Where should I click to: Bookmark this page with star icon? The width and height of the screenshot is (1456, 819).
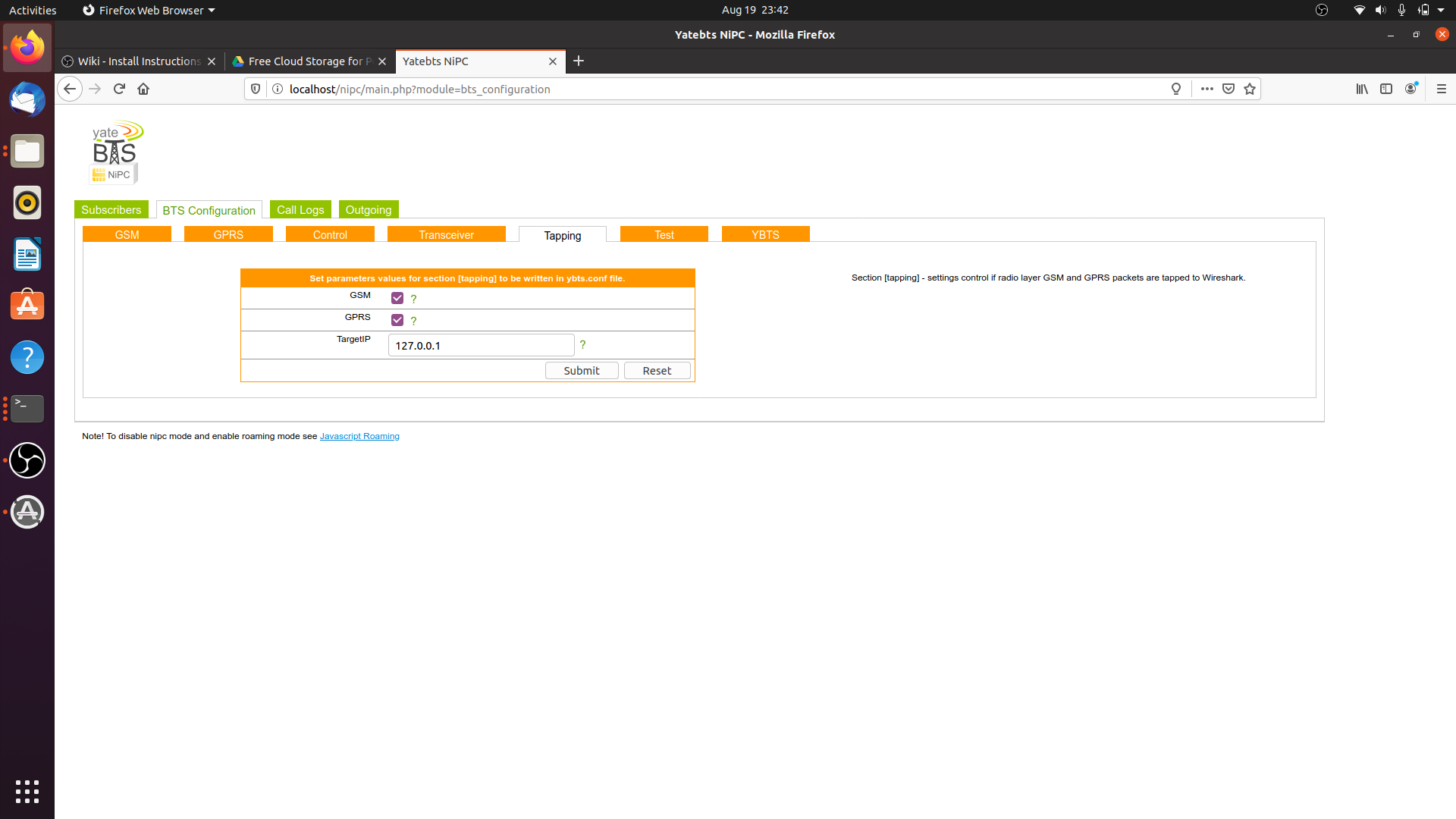coord(1250,89)
